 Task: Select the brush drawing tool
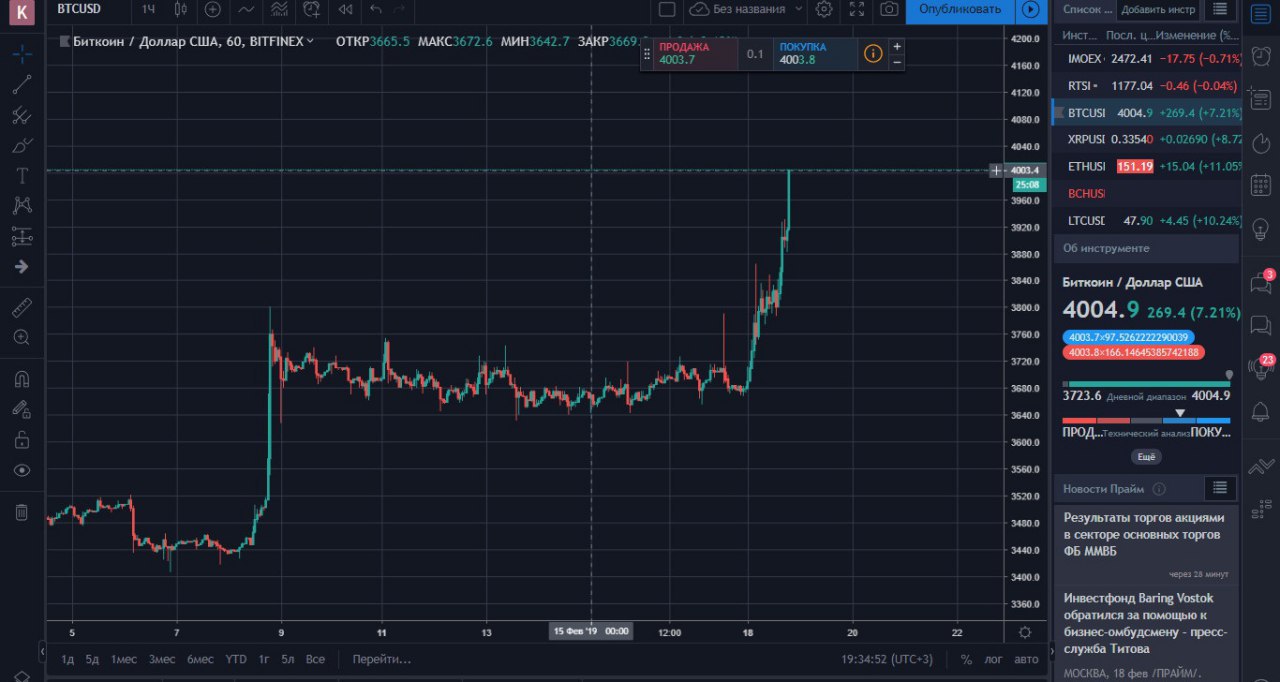(x=22, y=146)
